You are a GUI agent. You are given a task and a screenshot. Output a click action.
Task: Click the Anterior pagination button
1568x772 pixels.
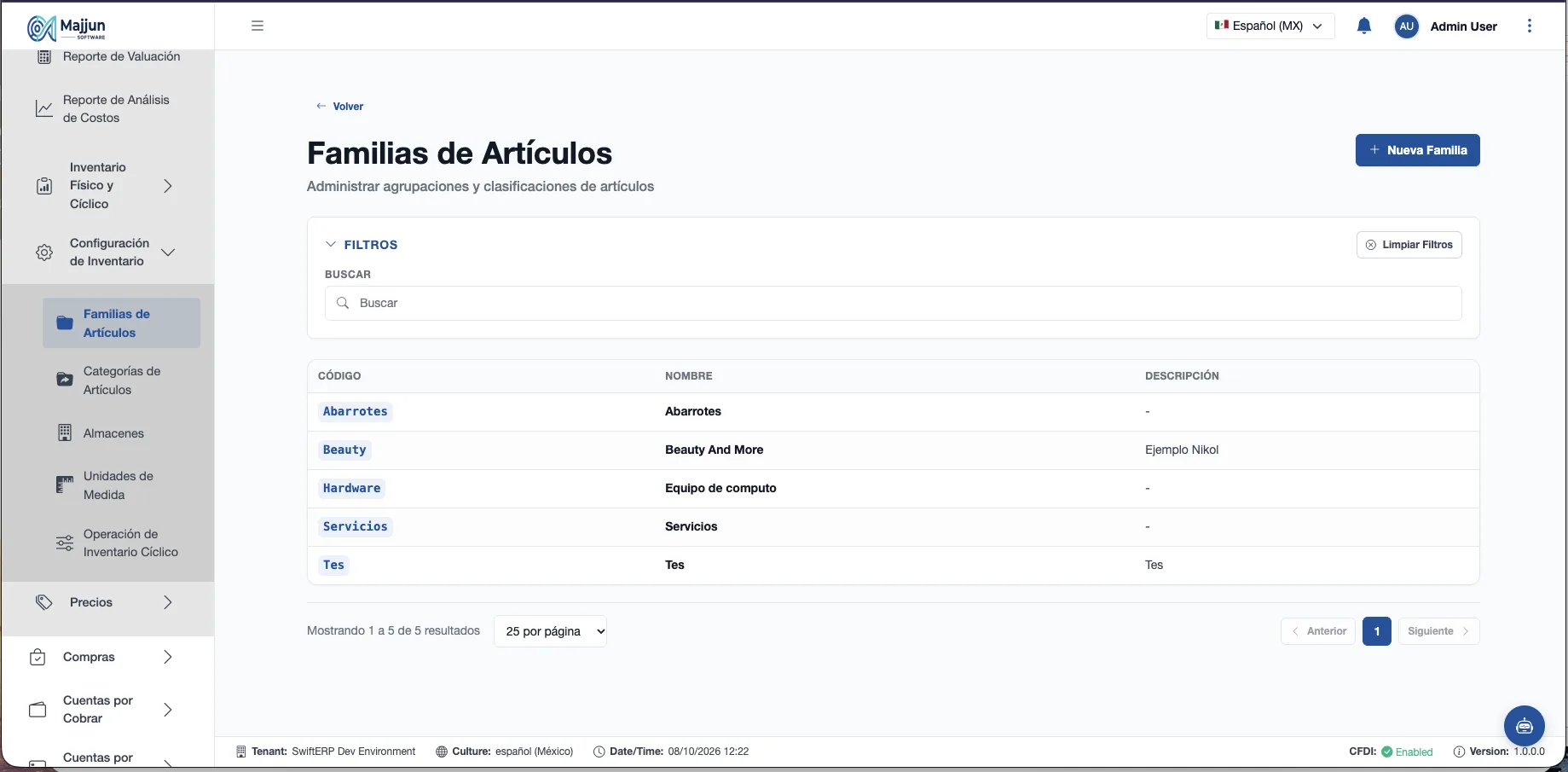pyautogui.click(x=1317, y=631)
